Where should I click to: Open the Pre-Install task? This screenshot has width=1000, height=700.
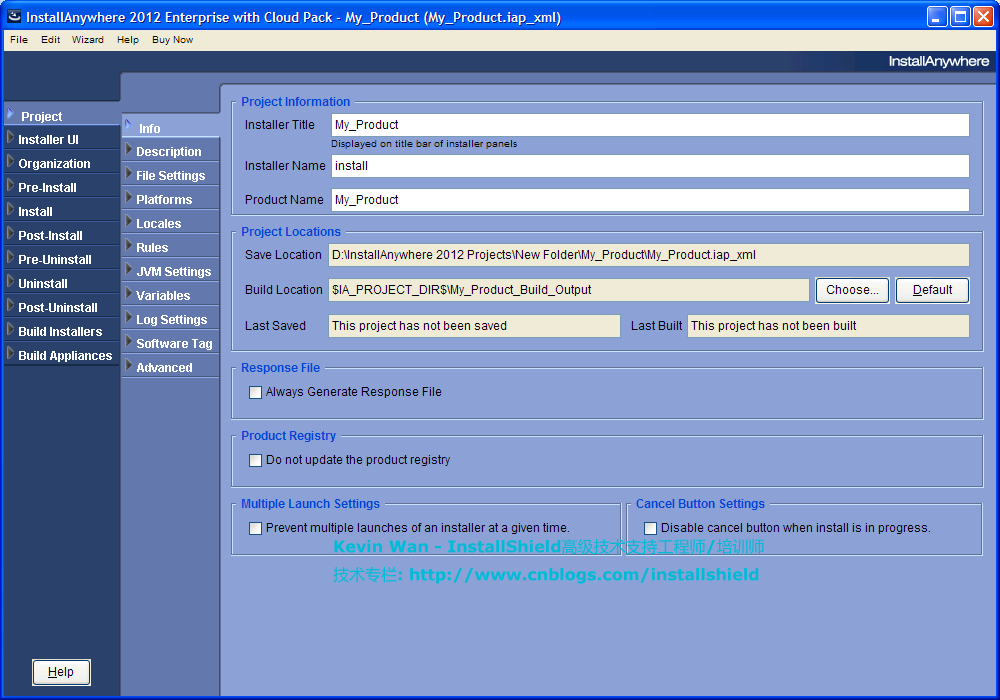pyautogui.click(x=62, y=187)
